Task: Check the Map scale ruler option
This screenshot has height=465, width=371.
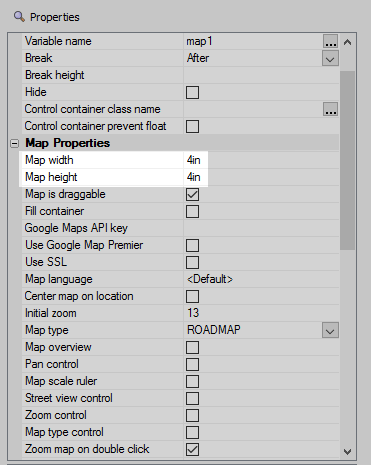Action: coord(192,381)
